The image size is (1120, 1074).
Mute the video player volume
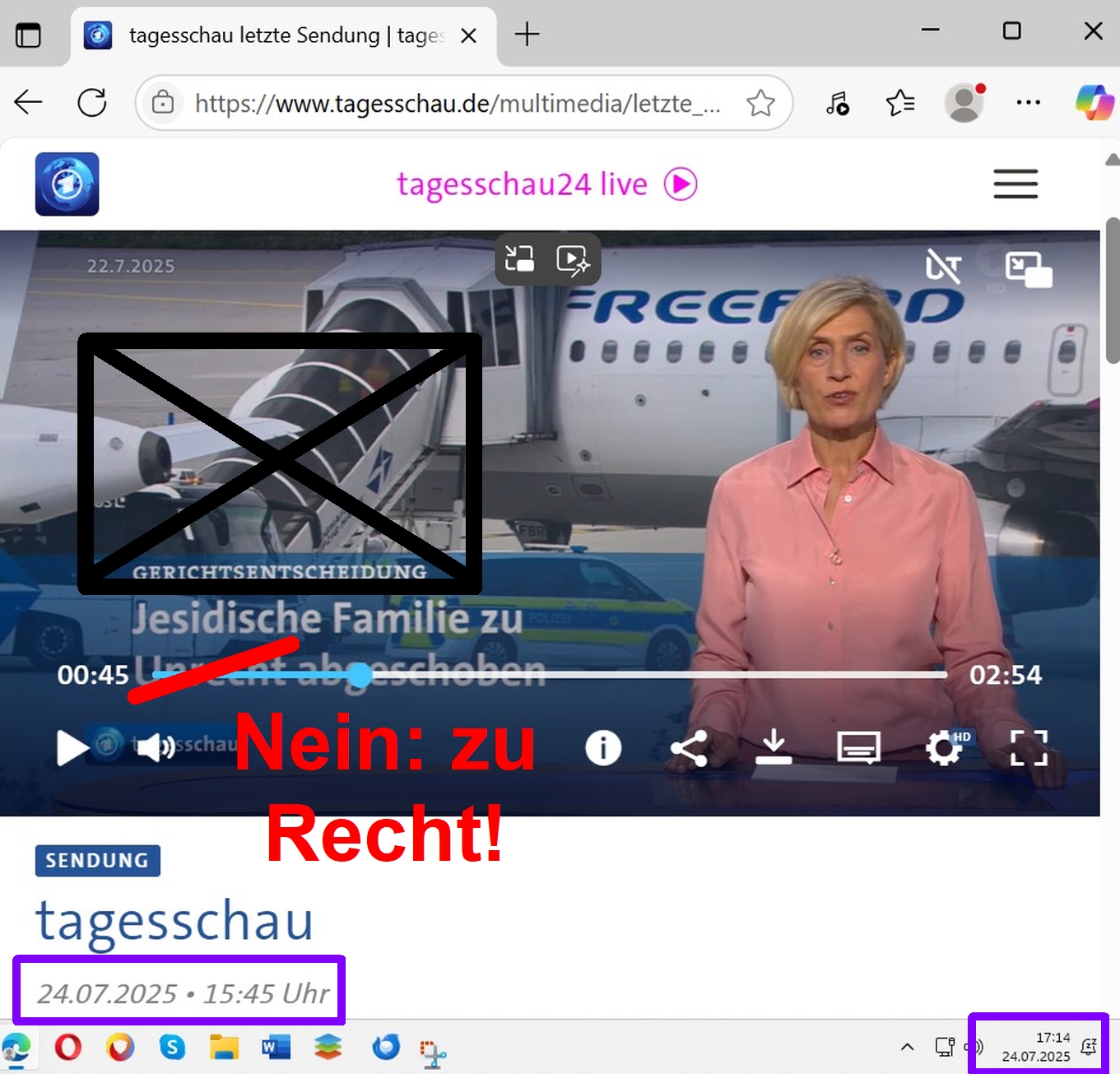pyautogui.click(x=155, y=748)
